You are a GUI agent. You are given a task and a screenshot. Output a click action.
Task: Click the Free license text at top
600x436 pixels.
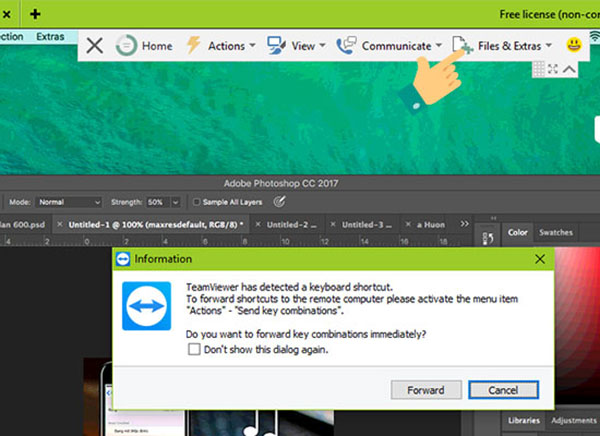(549, 15)
